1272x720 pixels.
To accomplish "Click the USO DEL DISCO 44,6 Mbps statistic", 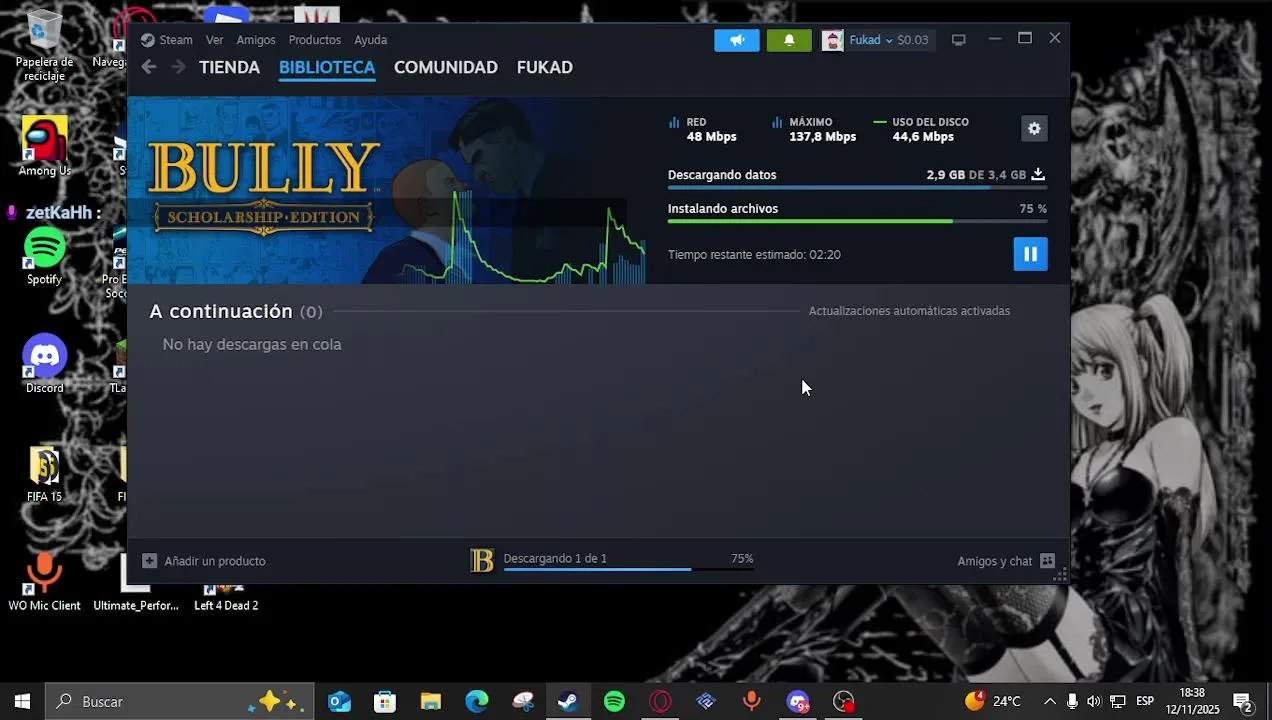I will 921,129.
